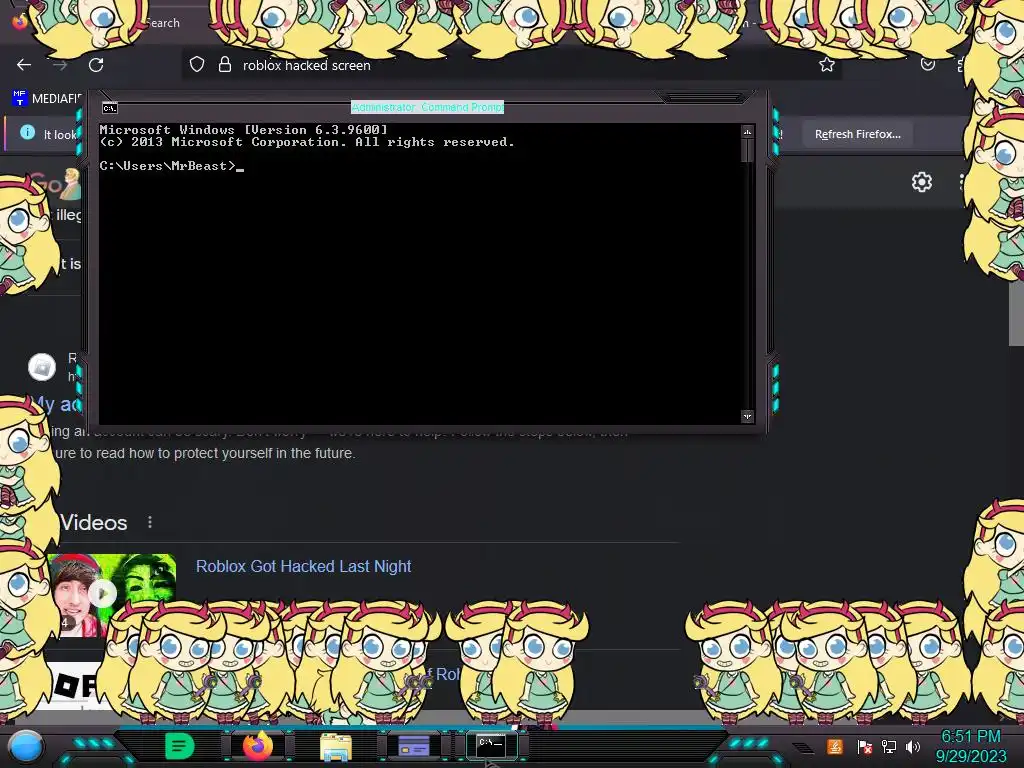
Task: Open the Pocket save icon
Action: [x=927, y=65]
